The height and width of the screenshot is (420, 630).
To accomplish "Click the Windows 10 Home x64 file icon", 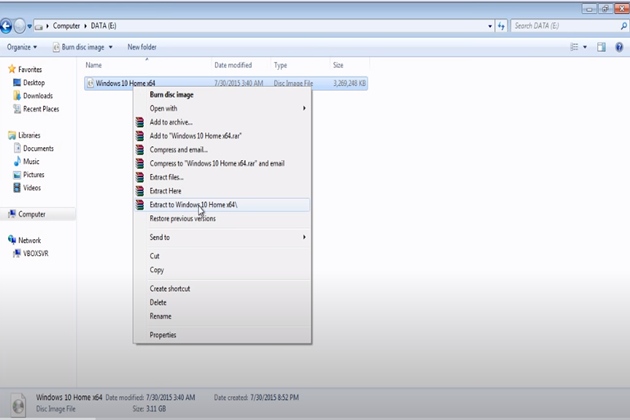I will 90,83.
